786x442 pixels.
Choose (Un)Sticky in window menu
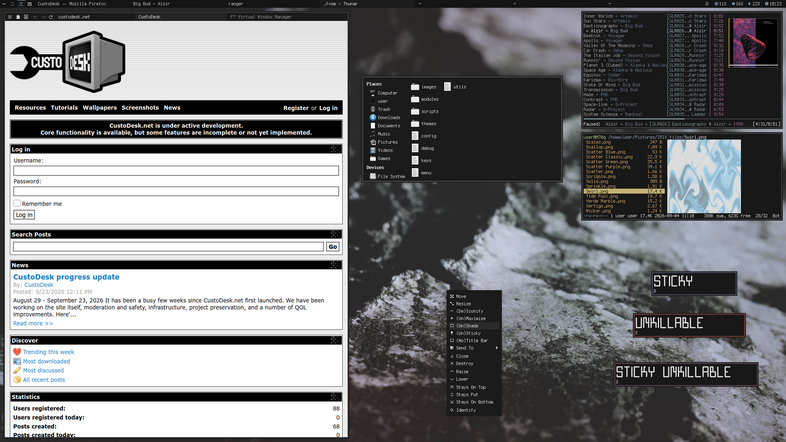click(474, 333)
